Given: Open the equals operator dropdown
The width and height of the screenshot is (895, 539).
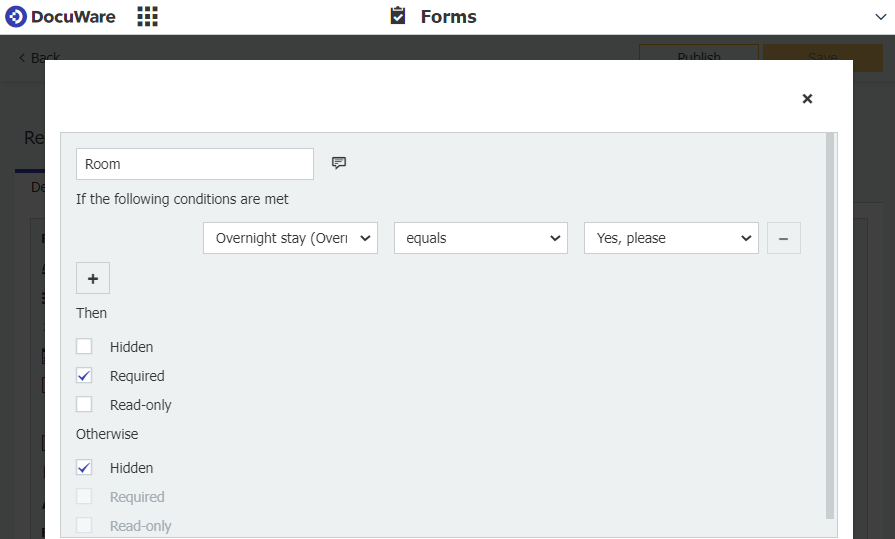Looking at the screenshot, I should pyautogui.click(x=480, y=238).
